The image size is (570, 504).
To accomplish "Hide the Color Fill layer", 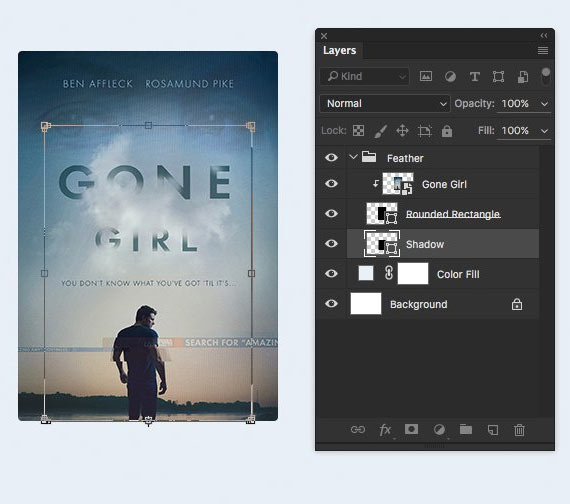I will (331, 273).
